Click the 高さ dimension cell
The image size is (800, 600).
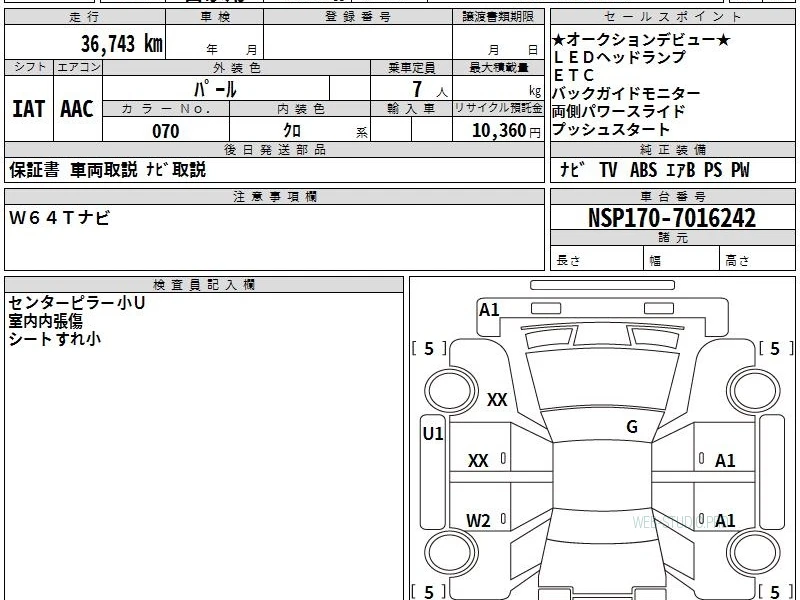[757, 259]
